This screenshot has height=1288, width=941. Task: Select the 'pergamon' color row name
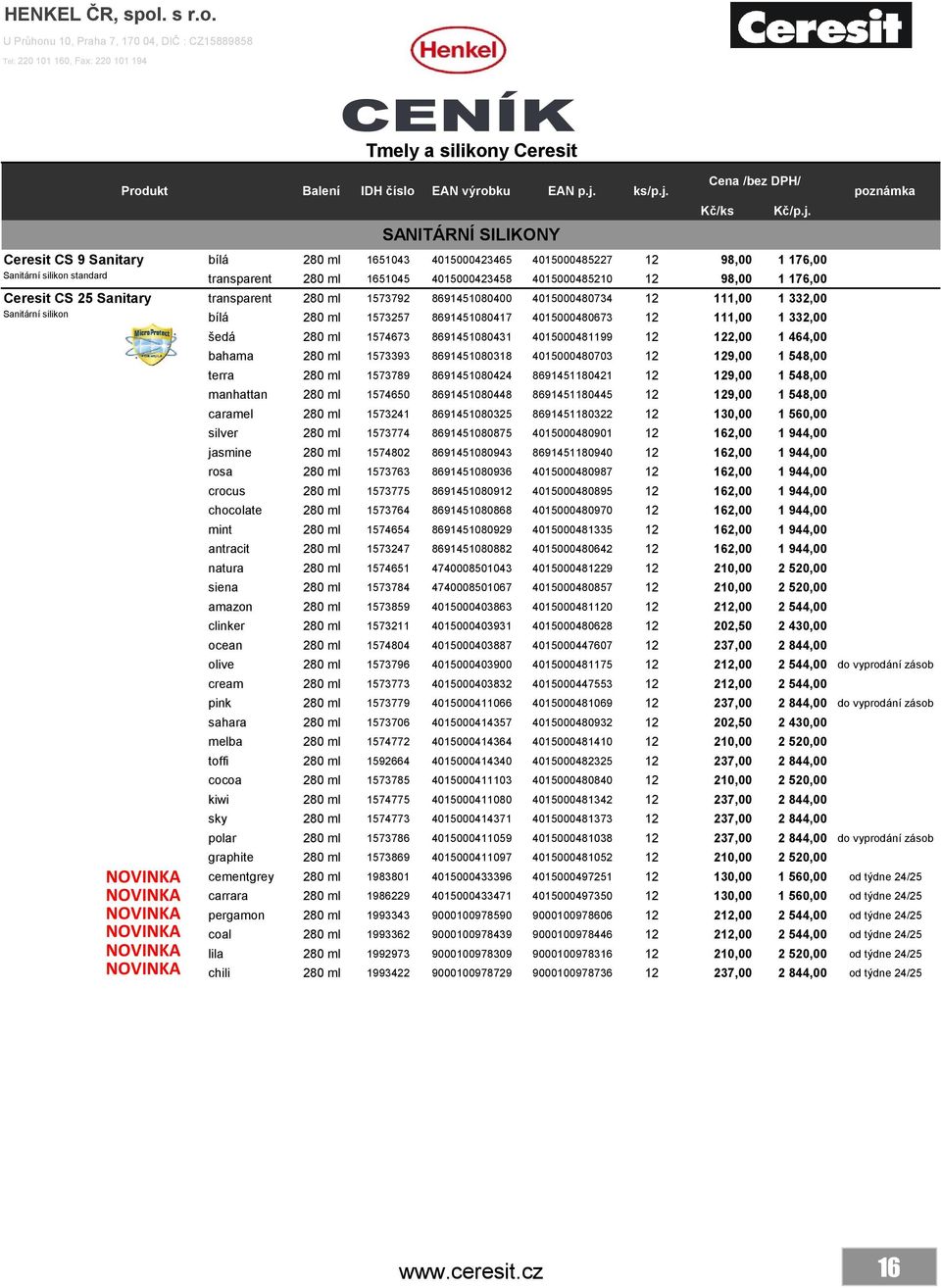click(x=236, y=916)
